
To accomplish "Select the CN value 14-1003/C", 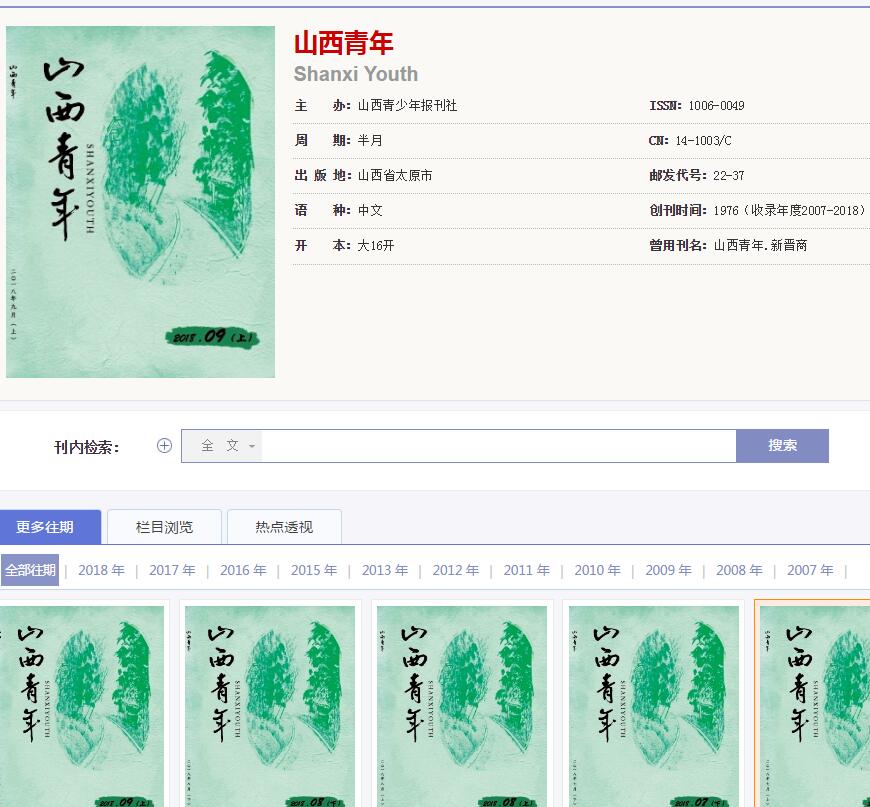I will coord(703,140).
